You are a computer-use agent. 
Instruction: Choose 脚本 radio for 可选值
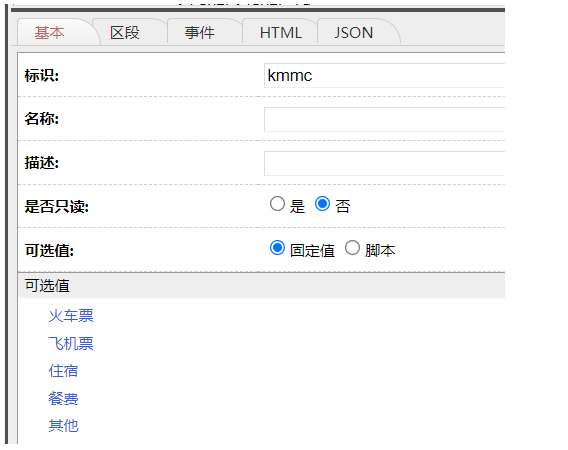point(352,248)
